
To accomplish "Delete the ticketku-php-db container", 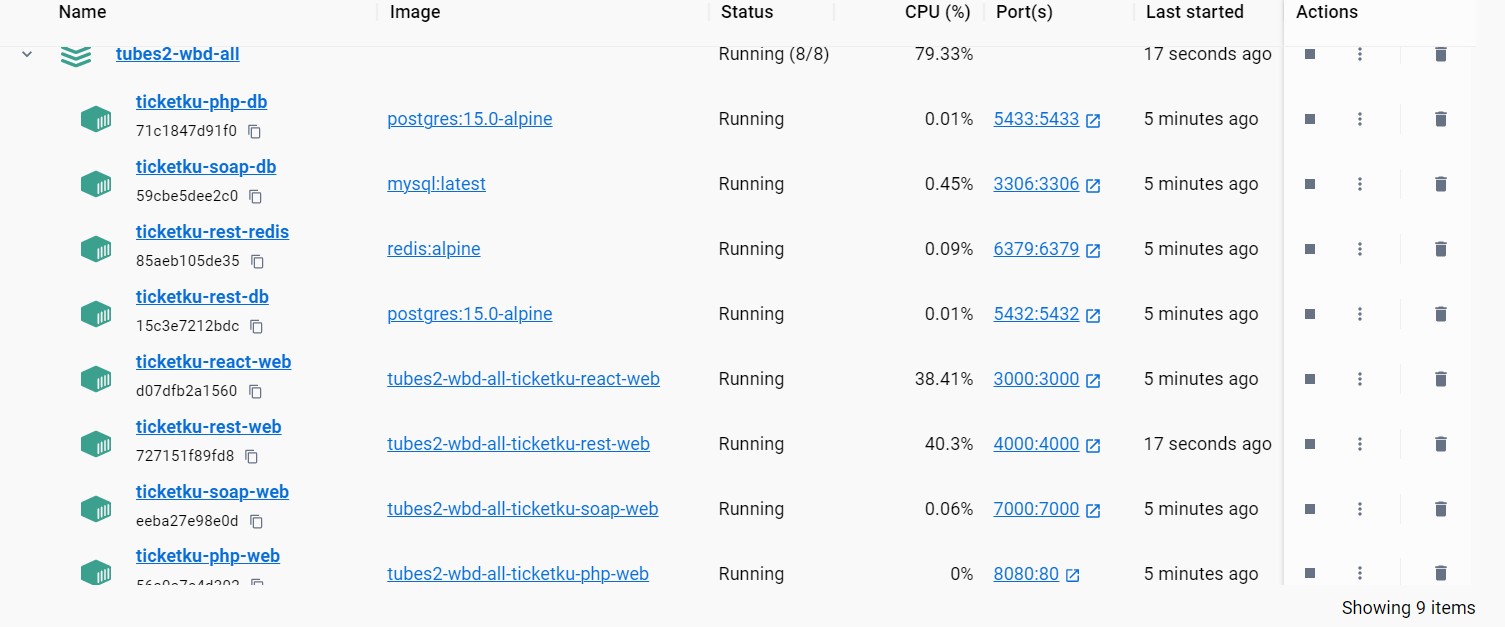I will click(1440, 119).
